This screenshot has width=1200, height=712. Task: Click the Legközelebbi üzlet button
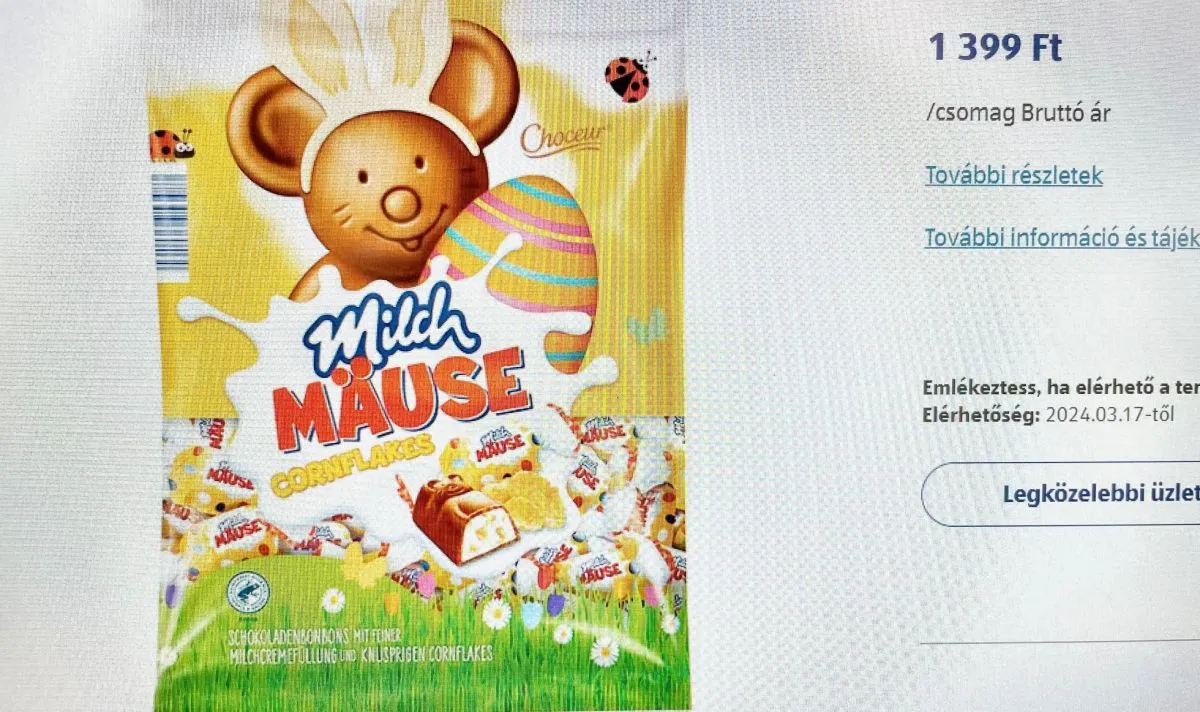1061,494
